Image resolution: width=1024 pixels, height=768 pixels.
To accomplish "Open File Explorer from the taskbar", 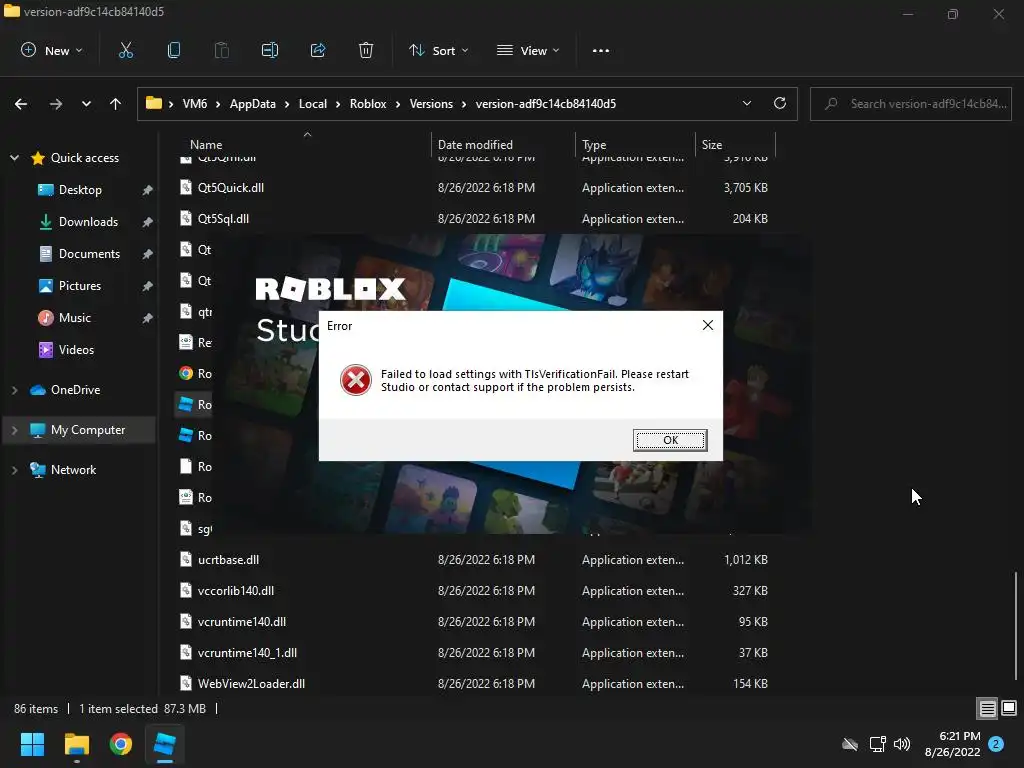I will click(x=76, y=744).
